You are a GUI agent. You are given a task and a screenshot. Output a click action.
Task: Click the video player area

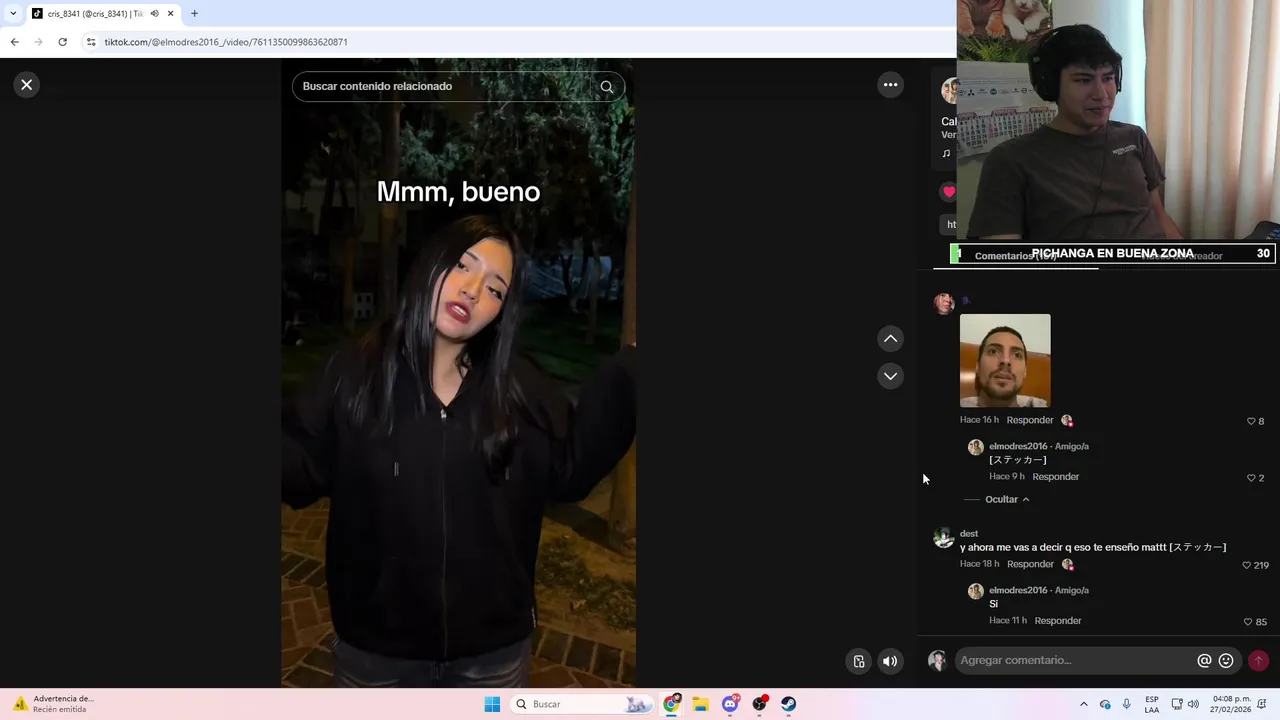(x=458, y=373)
